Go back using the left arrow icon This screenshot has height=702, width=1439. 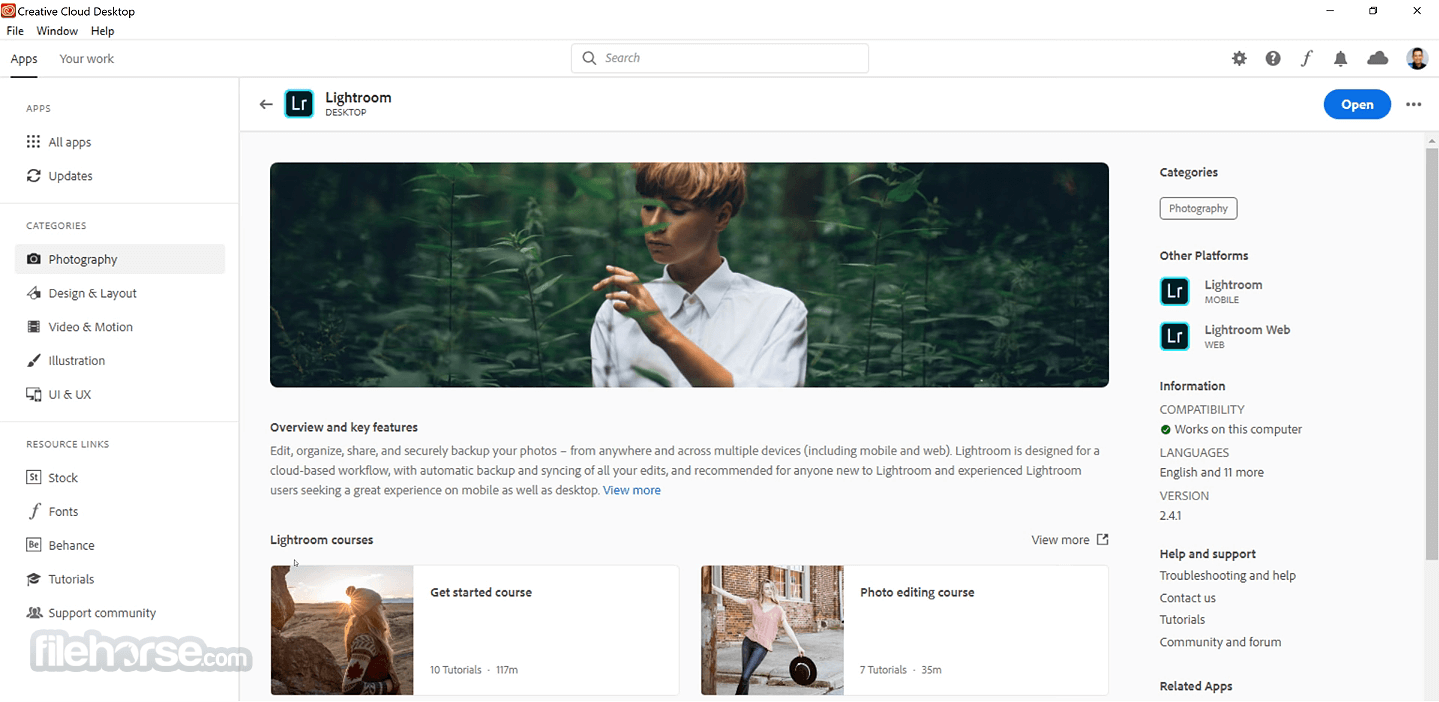click(x=266, y=104)
